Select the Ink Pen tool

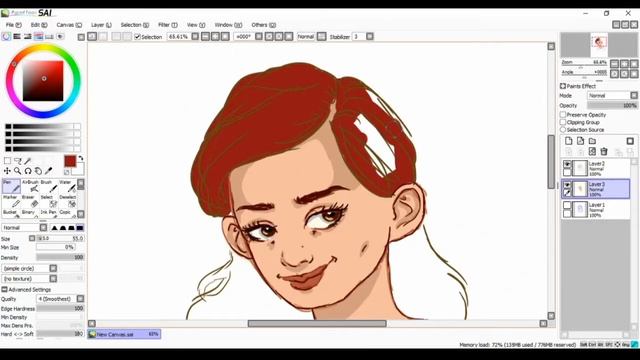pyautogui.click(x=48, y=213)
